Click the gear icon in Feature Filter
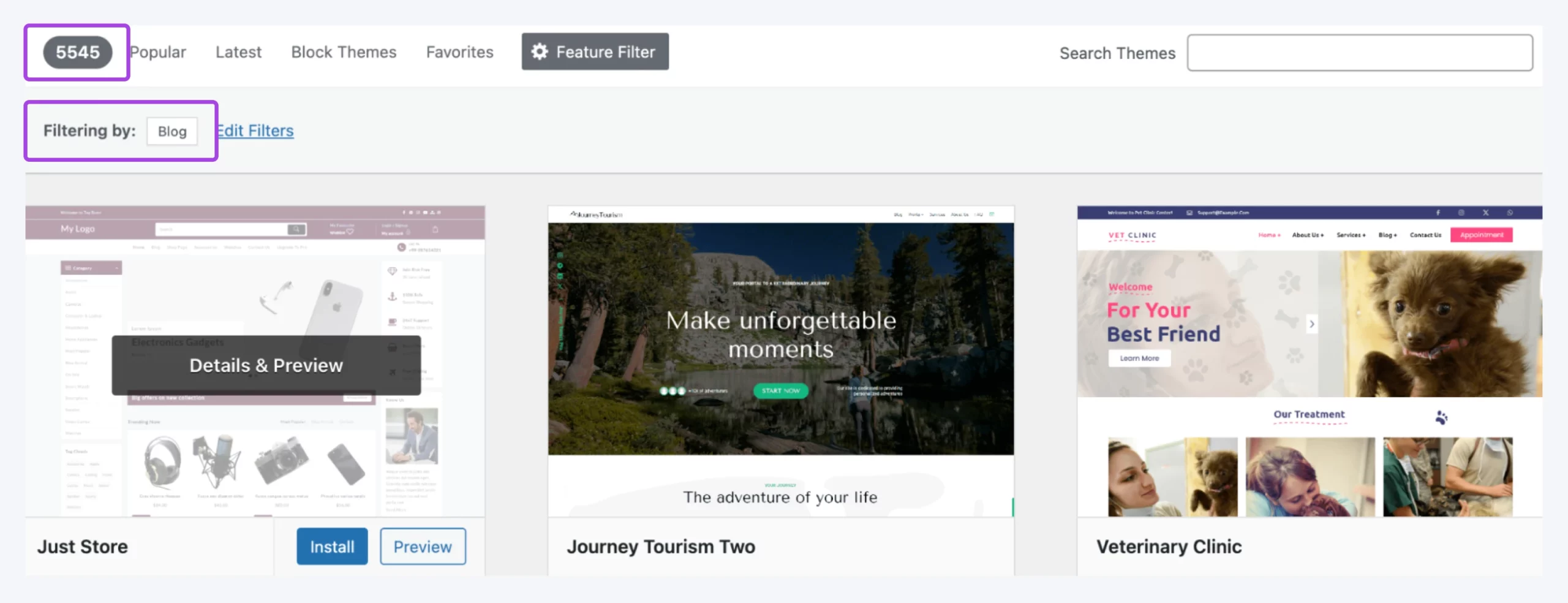 (x=540, y=51)
